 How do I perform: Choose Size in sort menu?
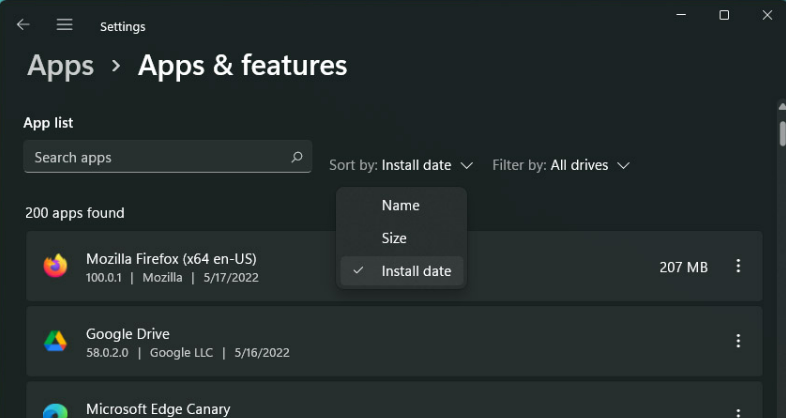click(x=394, y=238)
